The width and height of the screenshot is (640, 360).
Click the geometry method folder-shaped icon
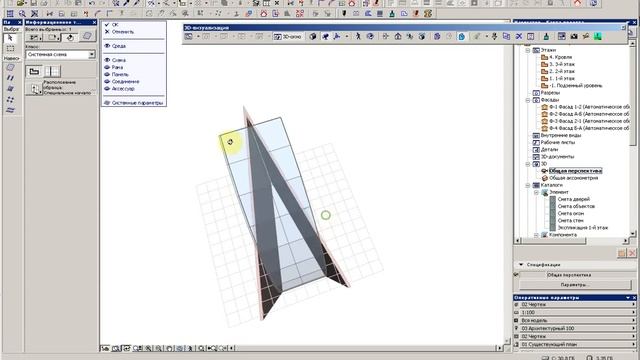click(34, 71)
